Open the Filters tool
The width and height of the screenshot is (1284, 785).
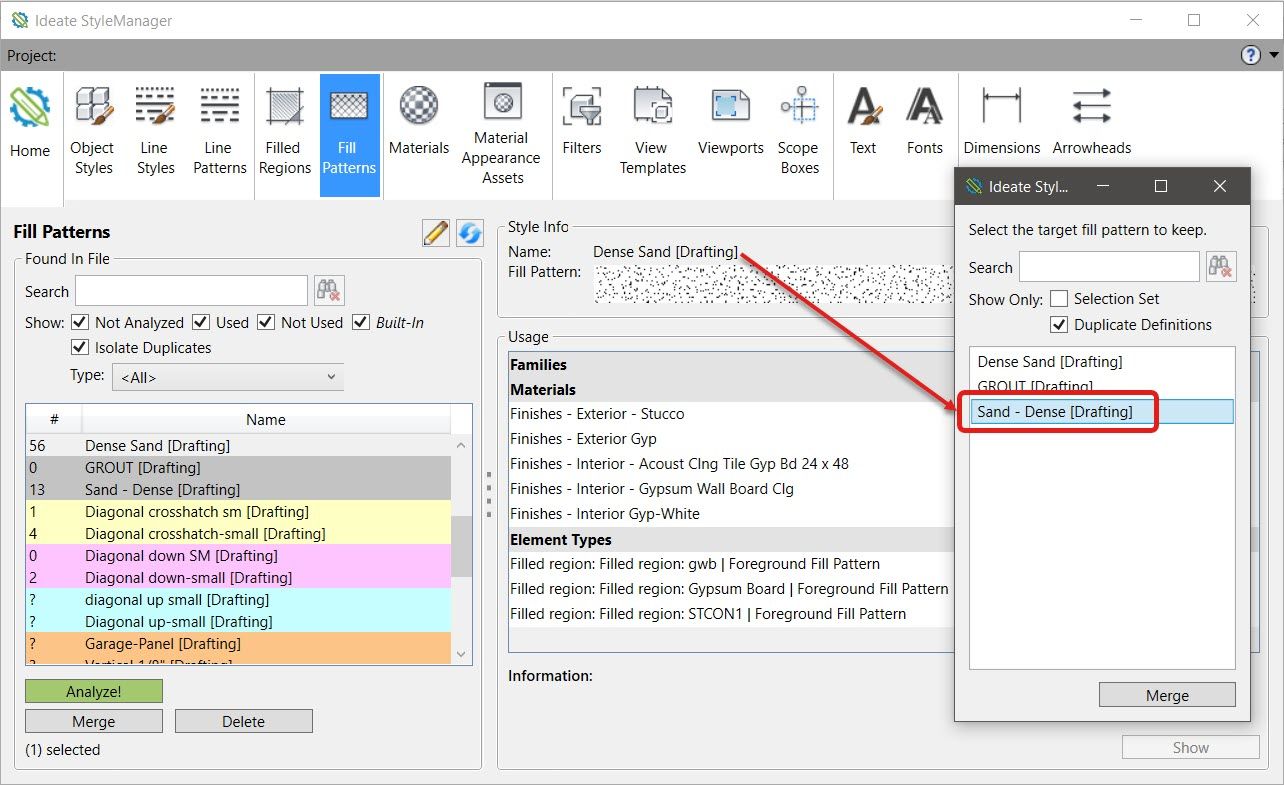[x=582, y=123]
